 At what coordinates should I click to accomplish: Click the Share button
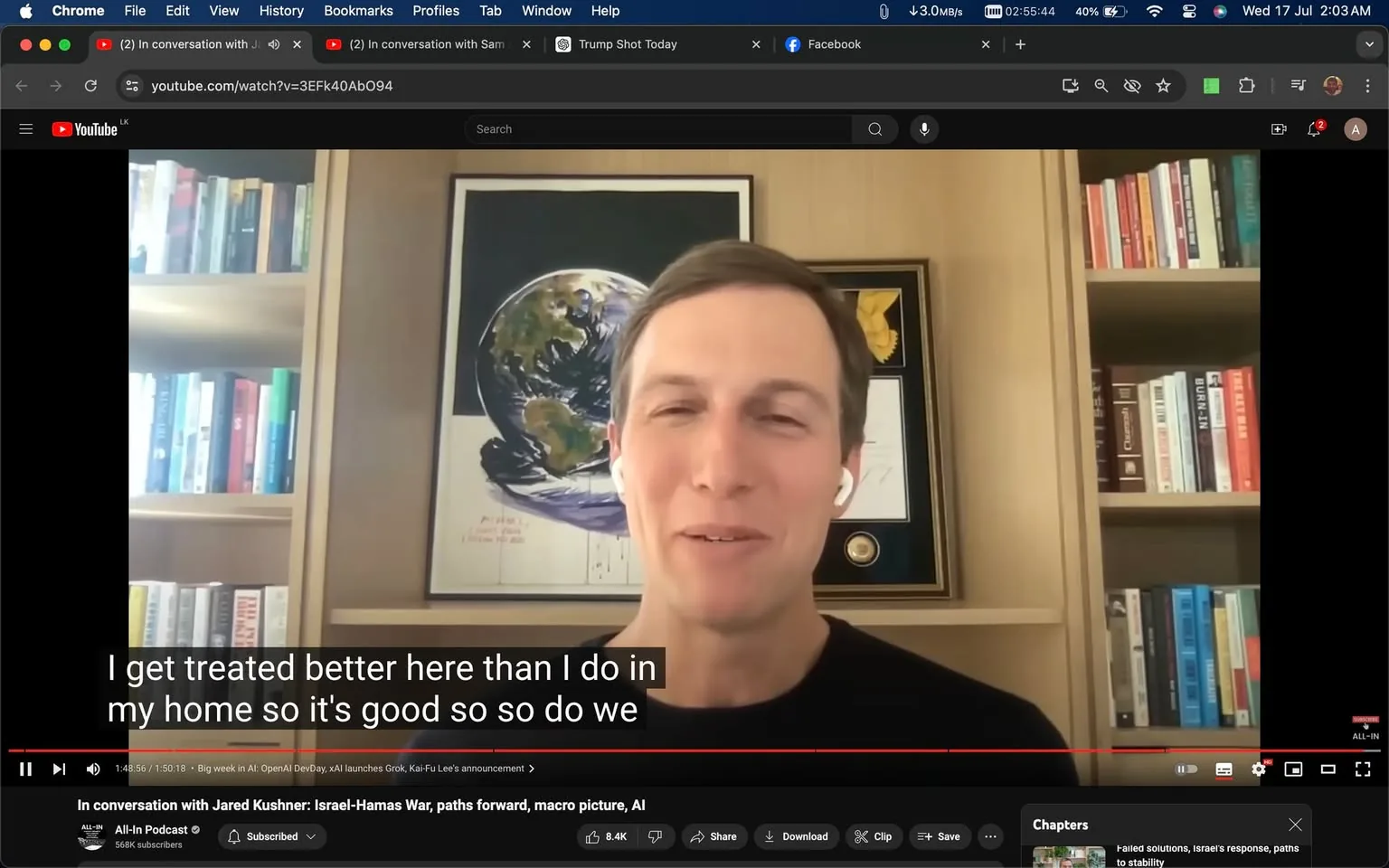713,836
